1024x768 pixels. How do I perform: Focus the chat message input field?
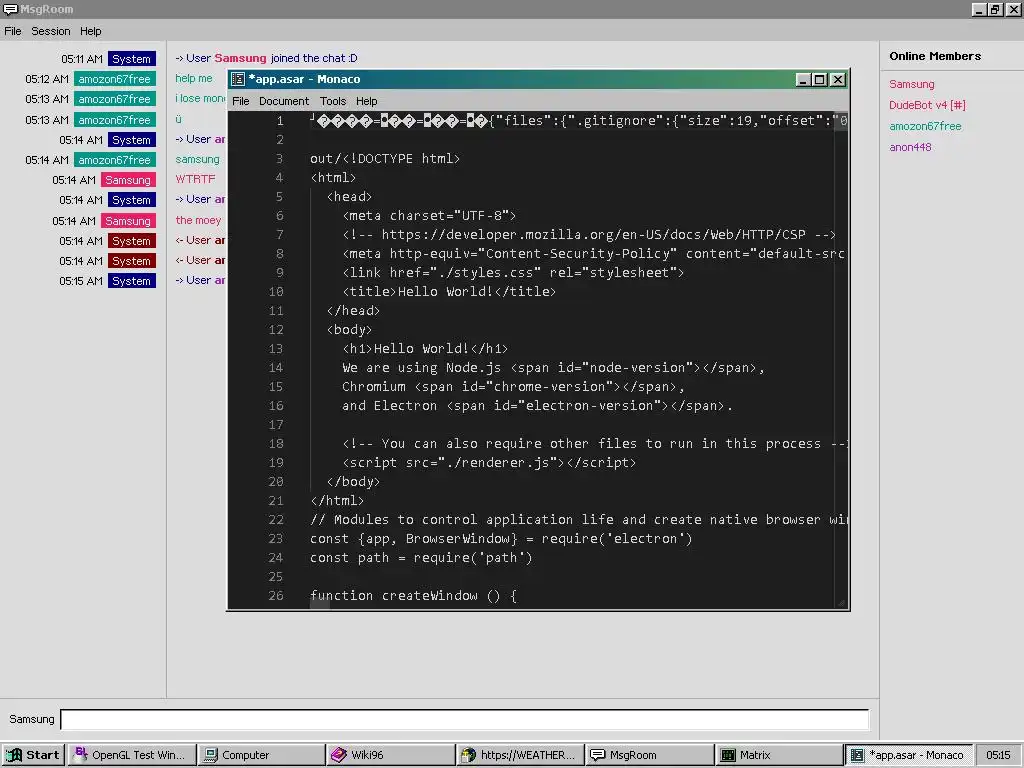point(464,719)
